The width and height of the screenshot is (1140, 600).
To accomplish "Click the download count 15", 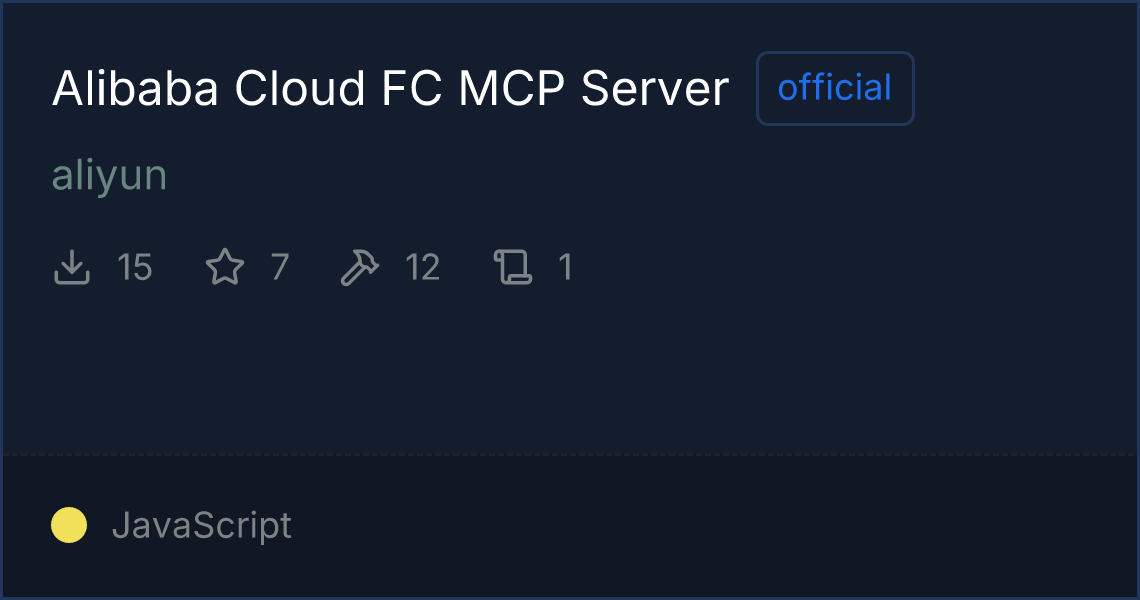I will tap(135, 268).
